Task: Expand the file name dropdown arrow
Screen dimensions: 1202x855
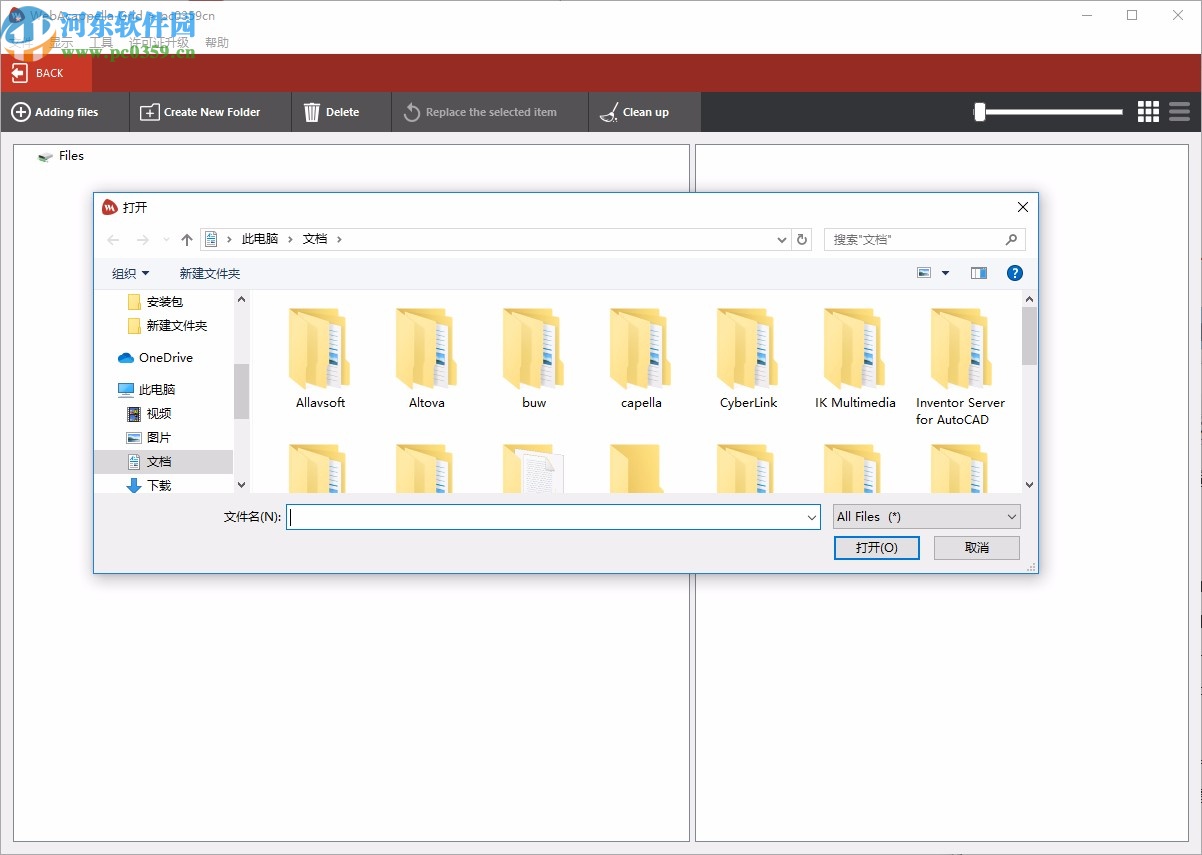Action: coord(812,517)
